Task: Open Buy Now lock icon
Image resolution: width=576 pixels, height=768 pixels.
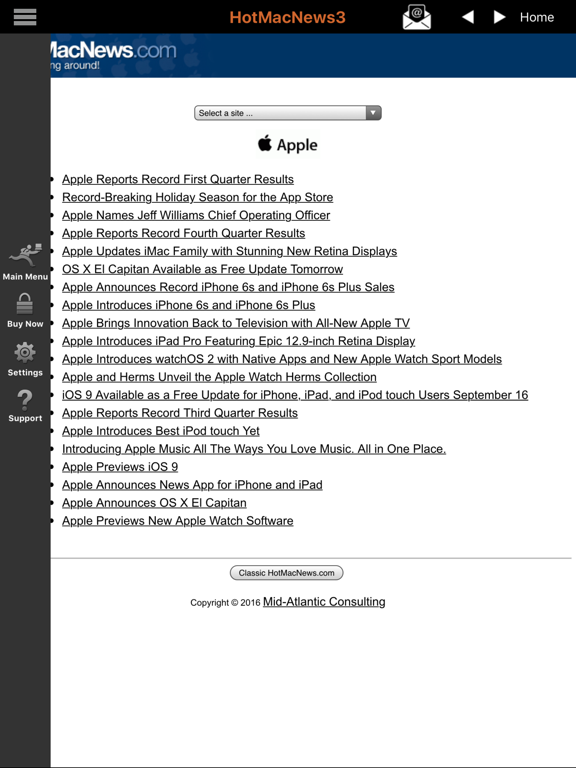Action: [25, 311]
